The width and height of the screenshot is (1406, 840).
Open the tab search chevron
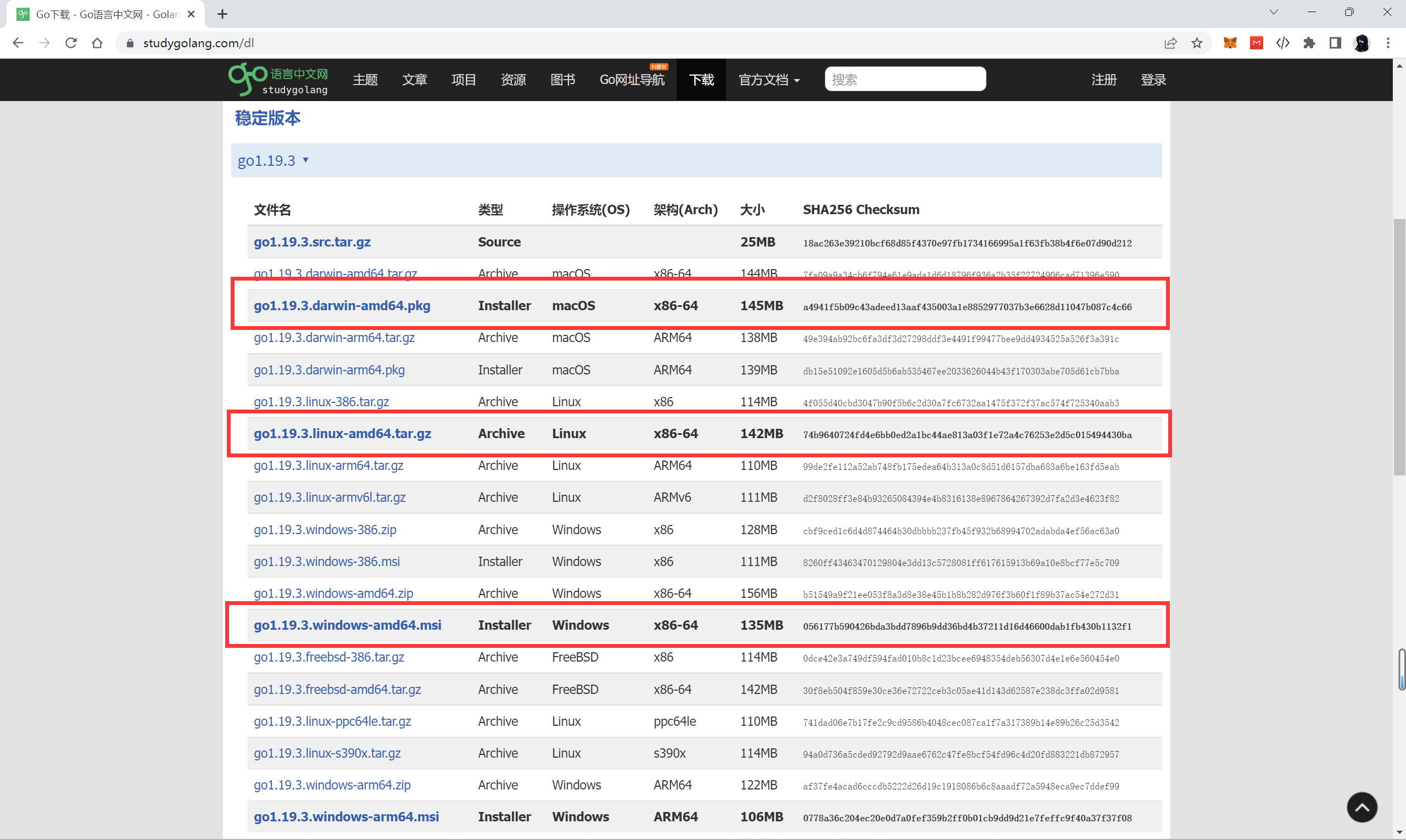tap(1274, 12)
